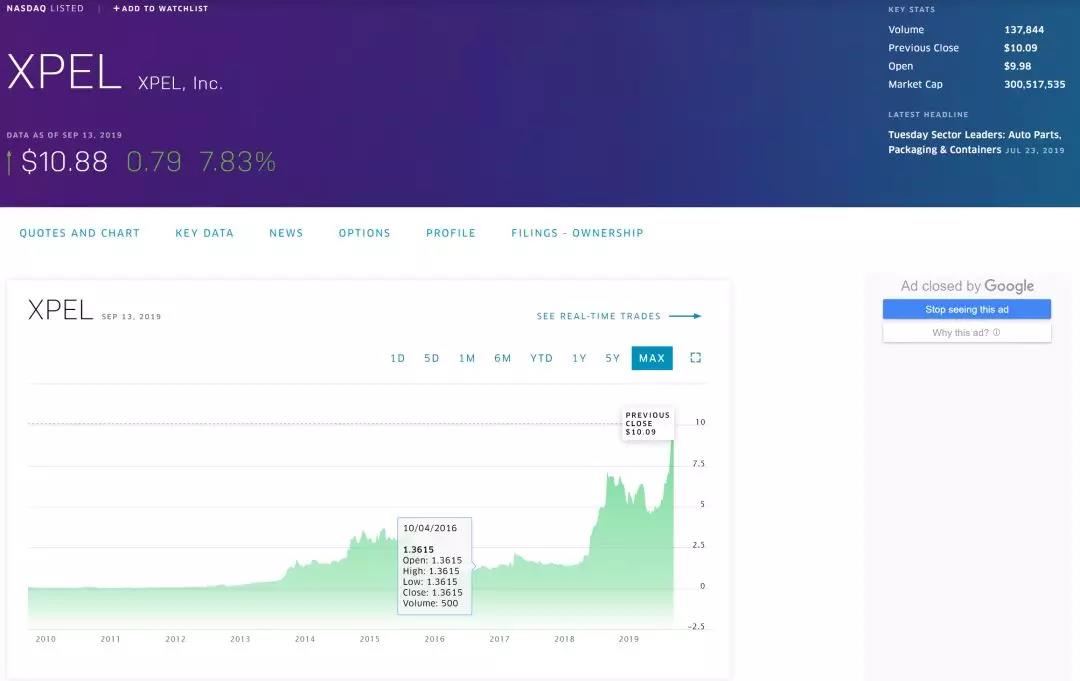The height and width of the screenshot is (681, 1080).
Task: Click the 2010 label on chart axis
Action: pyautogui.click(x=45, y=639)
